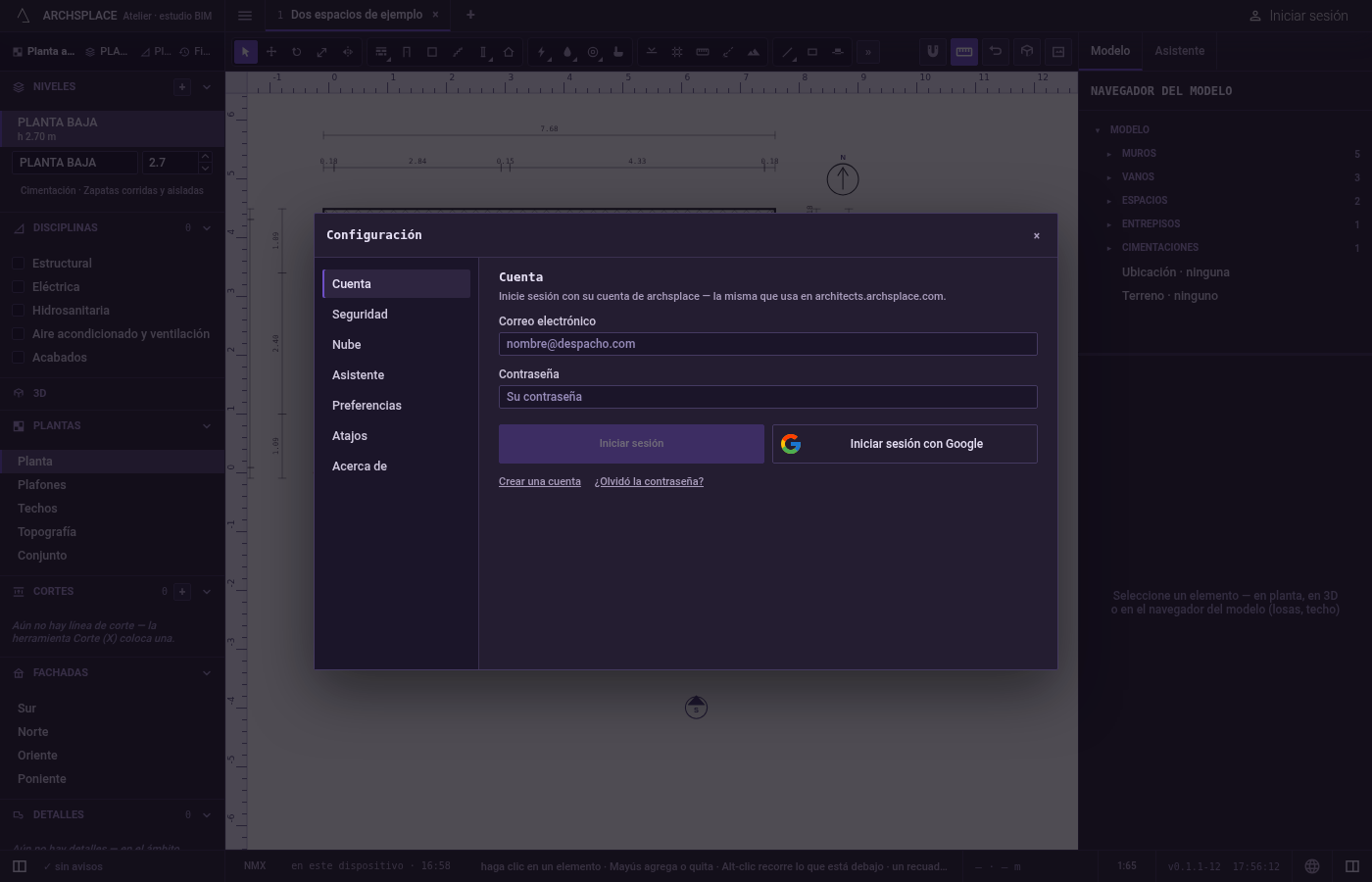Toggle the magnet snap icon
1372x882 pixels.
(933, 52)
